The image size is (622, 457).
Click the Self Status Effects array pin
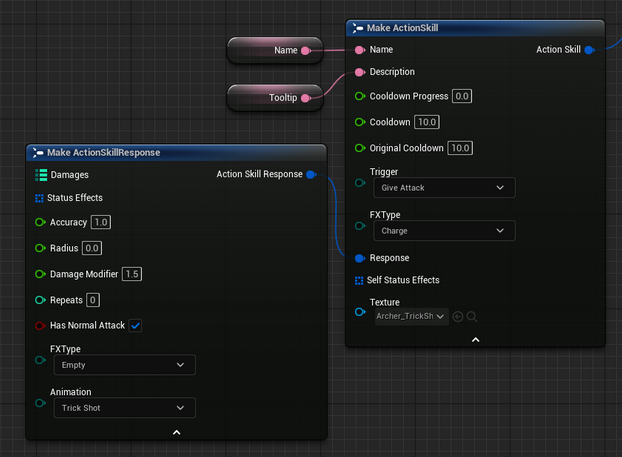(359, 280)
